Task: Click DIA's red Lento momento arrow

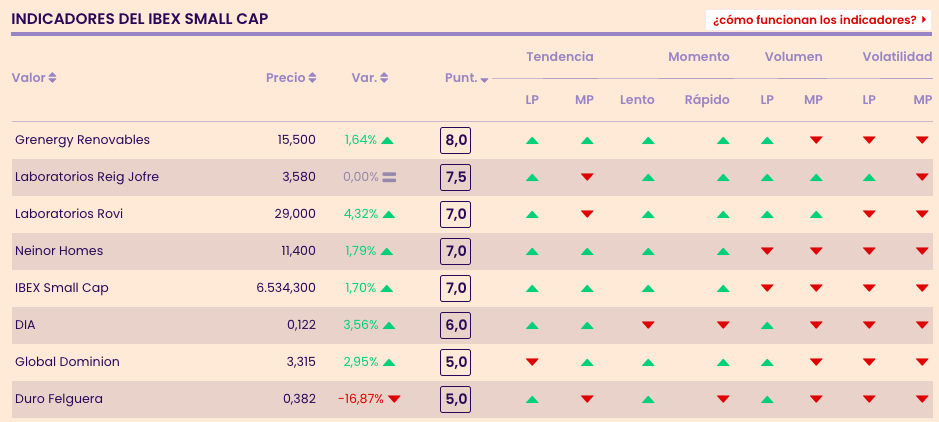Action: tap(648, 325)
